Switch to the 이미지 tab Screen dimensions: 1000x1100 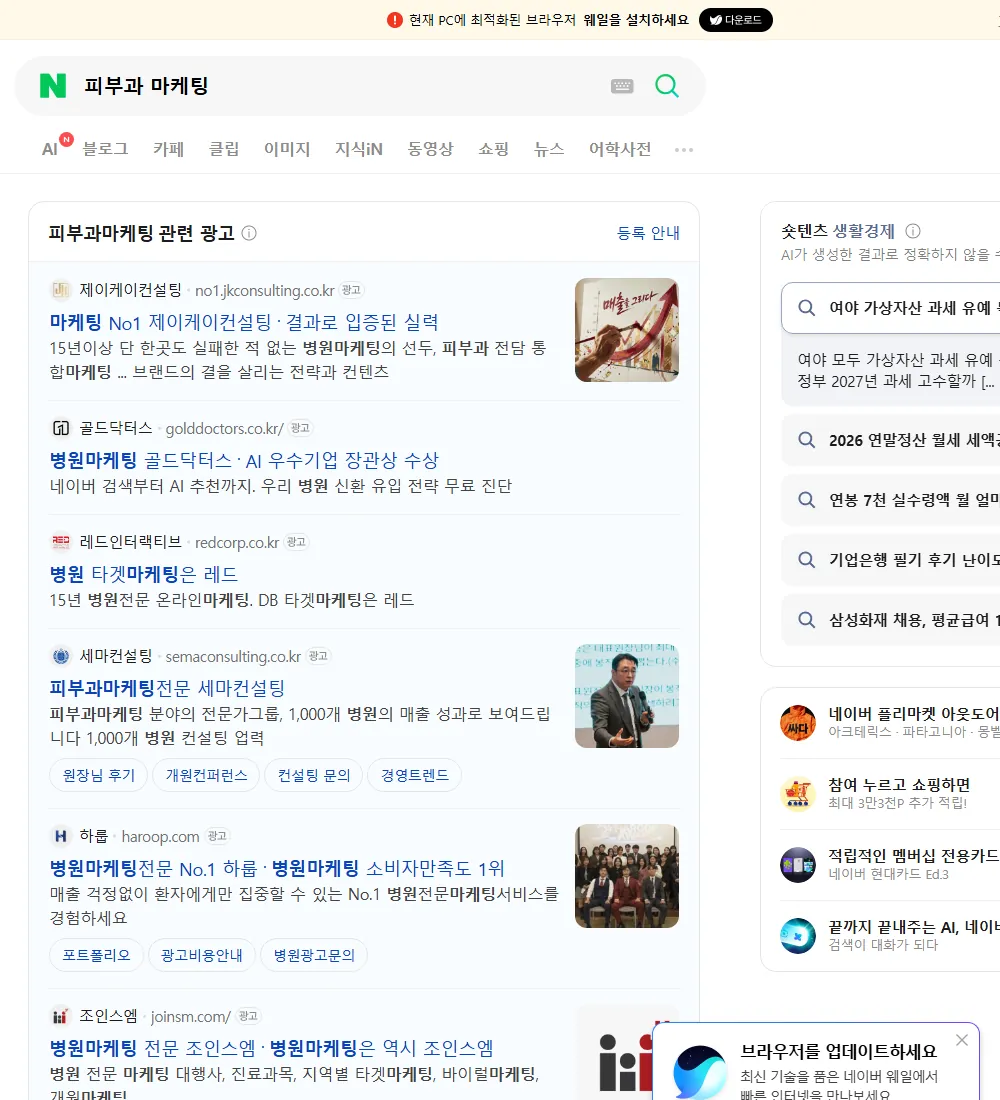(287, 149)
